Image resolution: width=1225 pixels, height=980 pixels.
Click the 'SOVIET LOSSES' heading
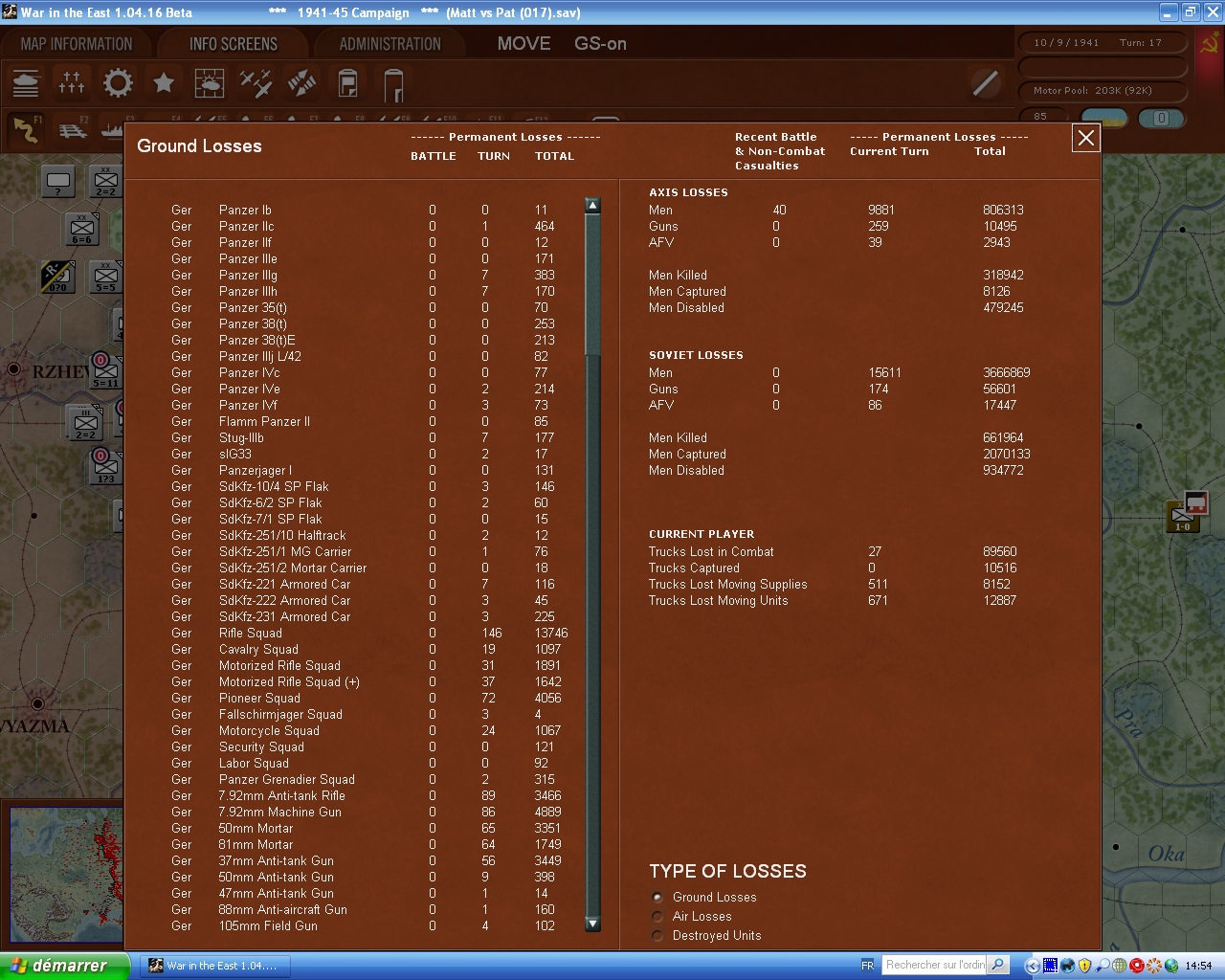(x=696, y=355)
